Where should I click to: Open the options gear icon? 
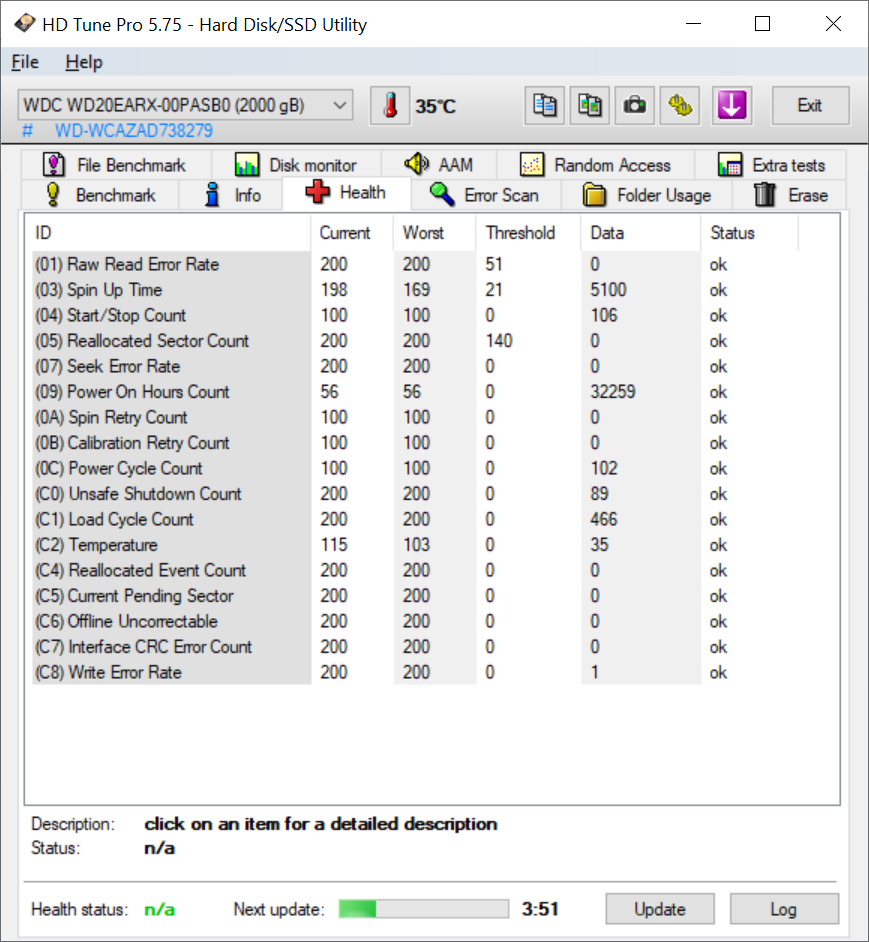click(680, 106)
